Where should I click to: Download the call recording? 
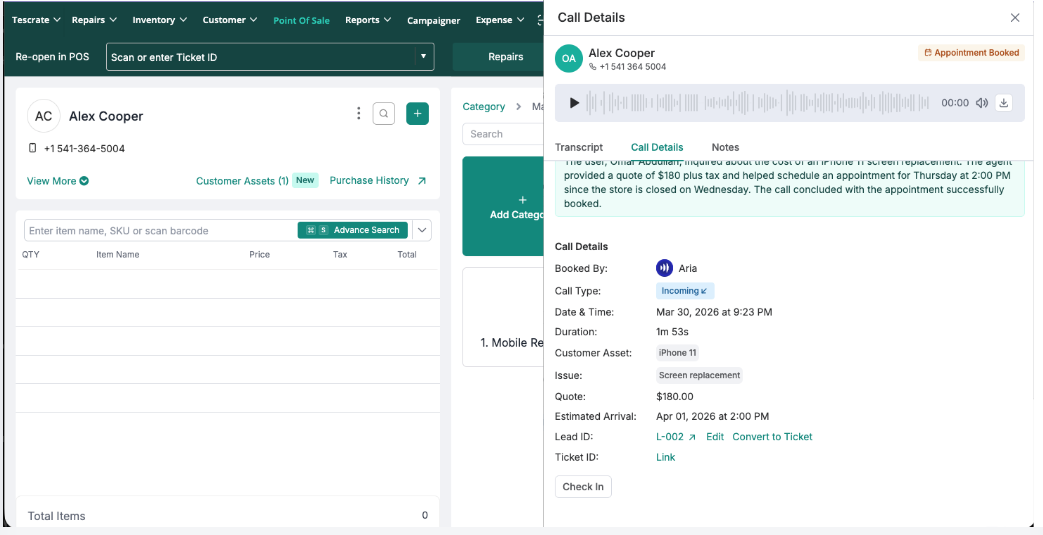[1004, 103]
